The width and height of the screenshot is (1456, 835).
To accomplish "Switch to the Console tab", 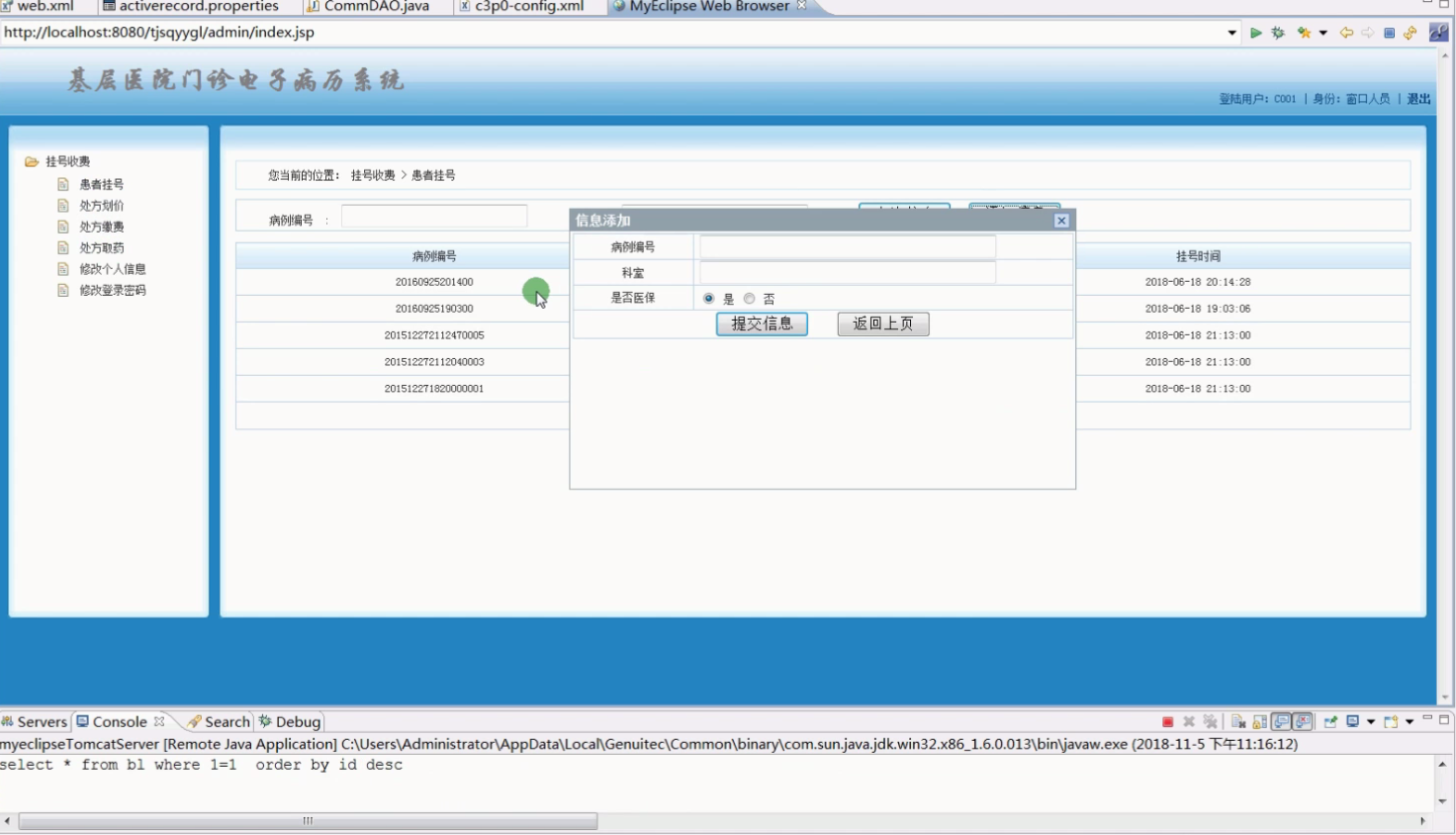I will (119, 722).
